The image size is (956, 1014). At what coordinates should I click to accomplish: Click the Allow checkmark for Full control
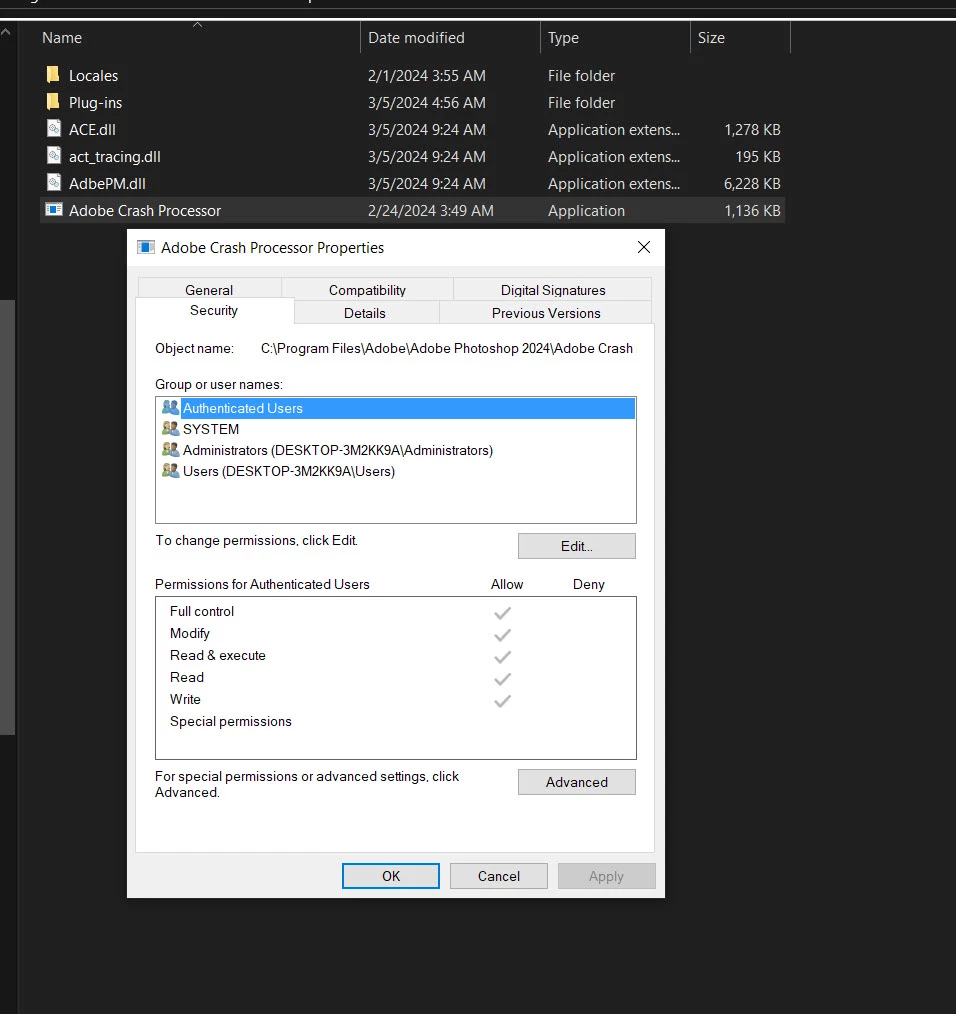(x=503, y=612)
